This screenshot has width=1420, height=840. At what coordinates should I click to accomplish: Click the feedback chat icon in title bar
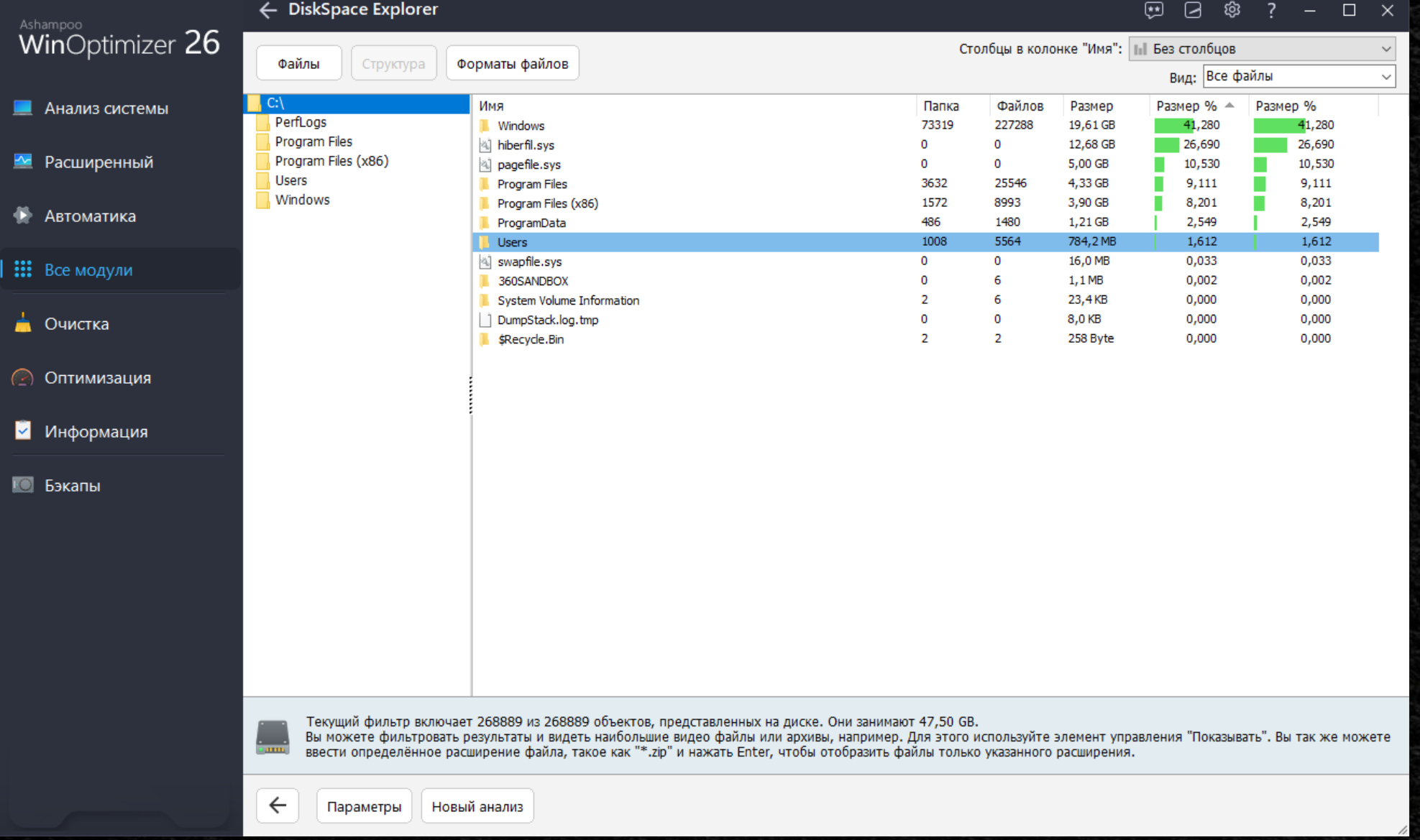[1153, 10]
